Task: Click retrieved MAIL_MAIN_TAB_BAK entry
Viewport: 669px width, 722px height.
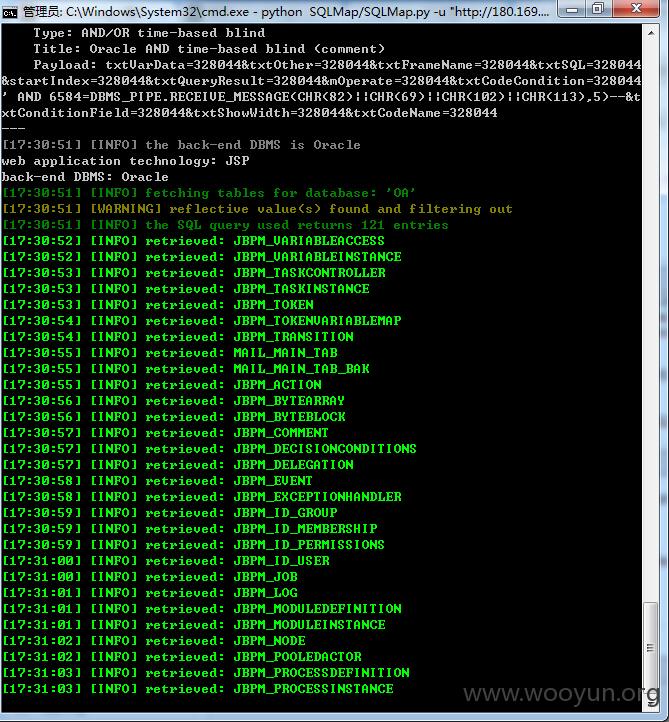Action: [x=186, y=369]
